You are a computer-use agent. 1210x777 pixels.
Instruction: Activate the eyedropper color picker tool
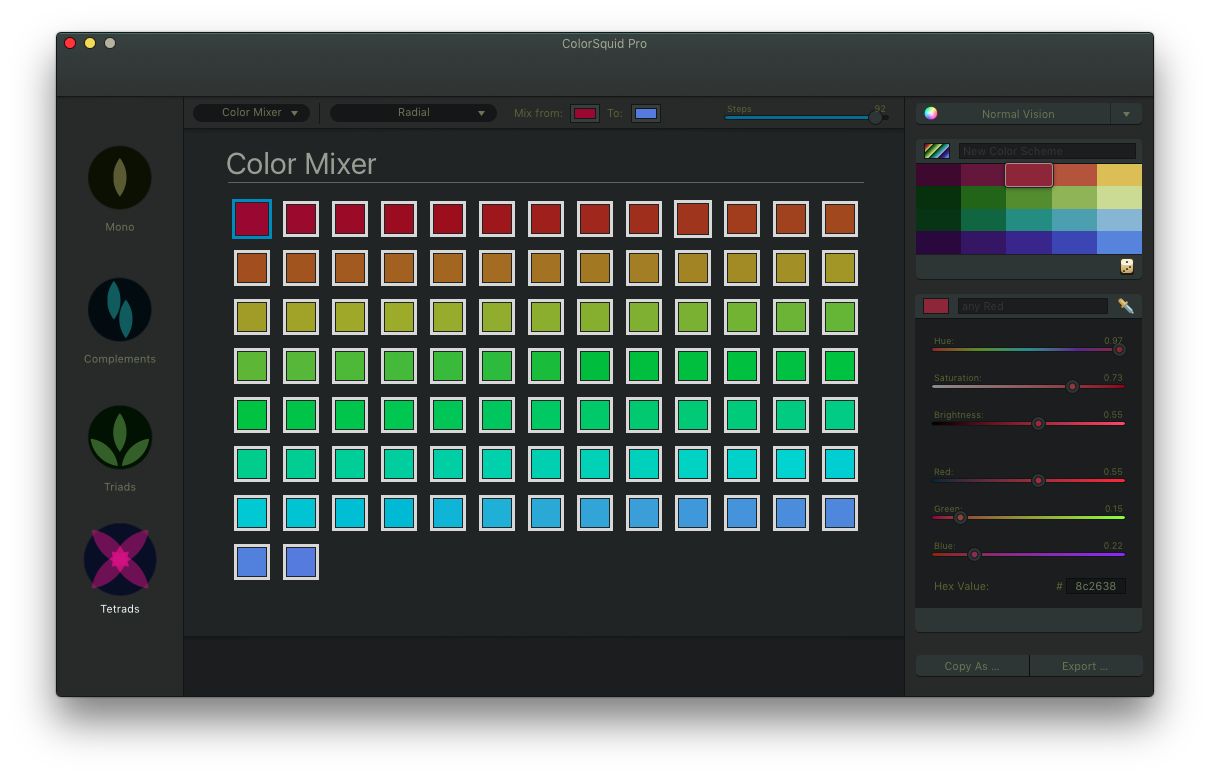pyautogui.click(x=1126, y=306)
